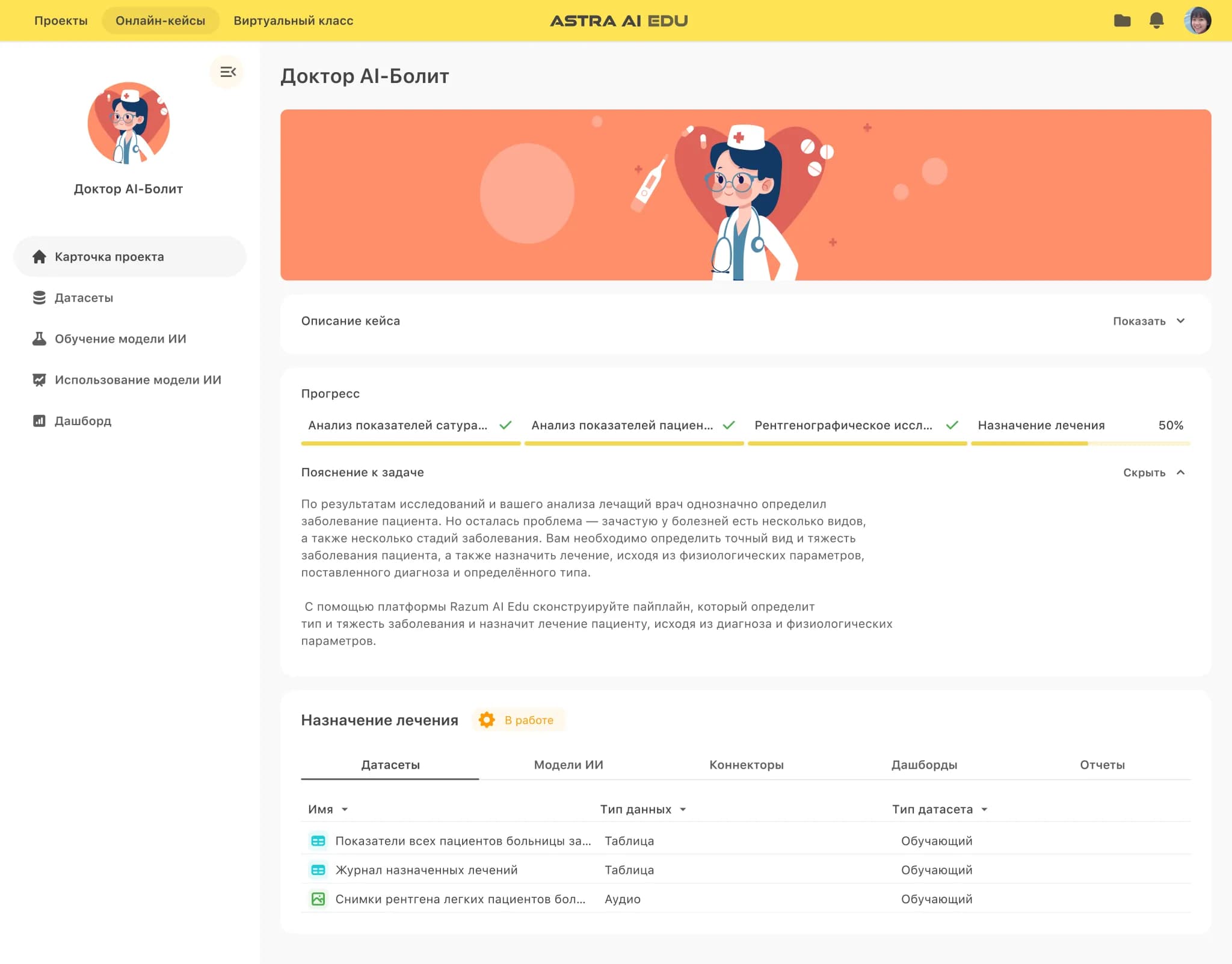Select Анализ показателей пациен progress step
1232x964 pixels.
pos(634,427)
